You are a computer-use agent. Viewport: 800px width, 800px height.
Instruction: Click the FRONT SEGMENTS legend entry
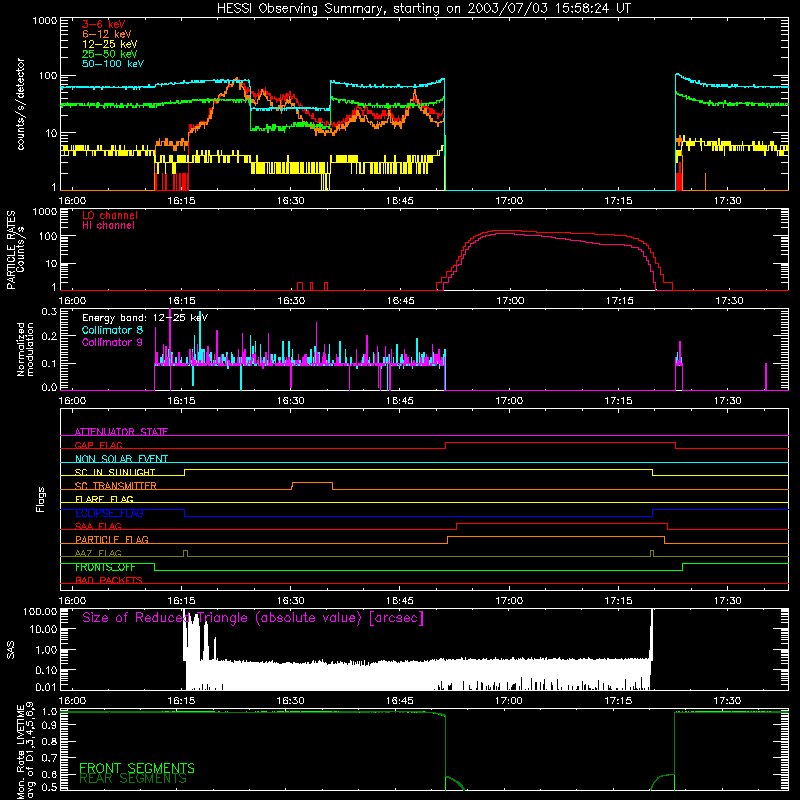(137, 768)
